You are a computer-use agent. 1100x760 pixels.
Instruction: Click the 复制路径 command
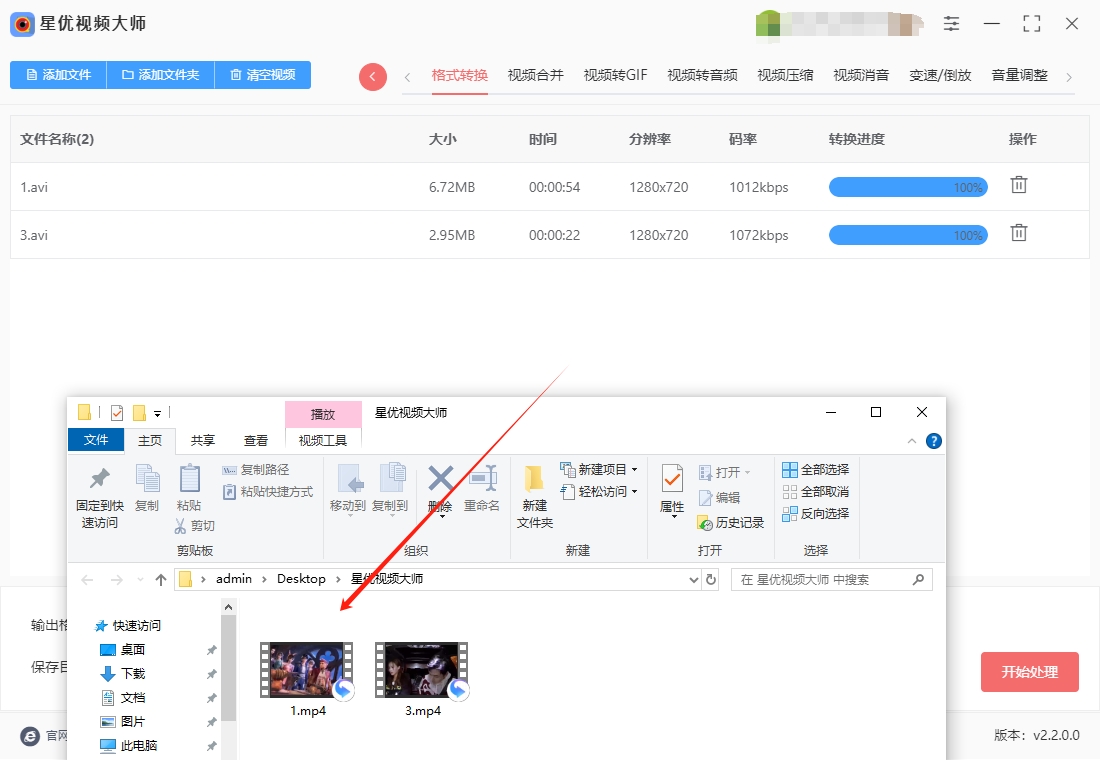[x=256, y=469]
